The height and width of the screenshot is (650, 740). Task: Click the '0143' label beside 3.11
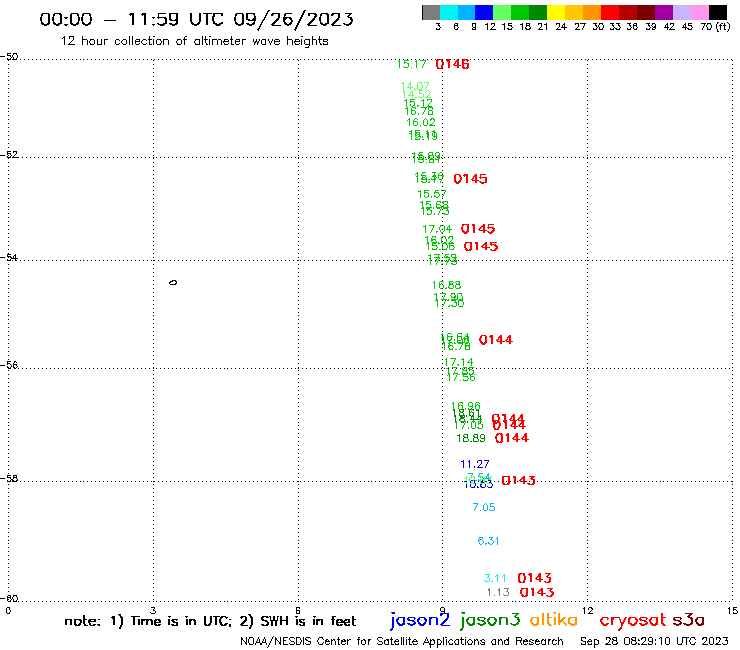pos(534,578)
